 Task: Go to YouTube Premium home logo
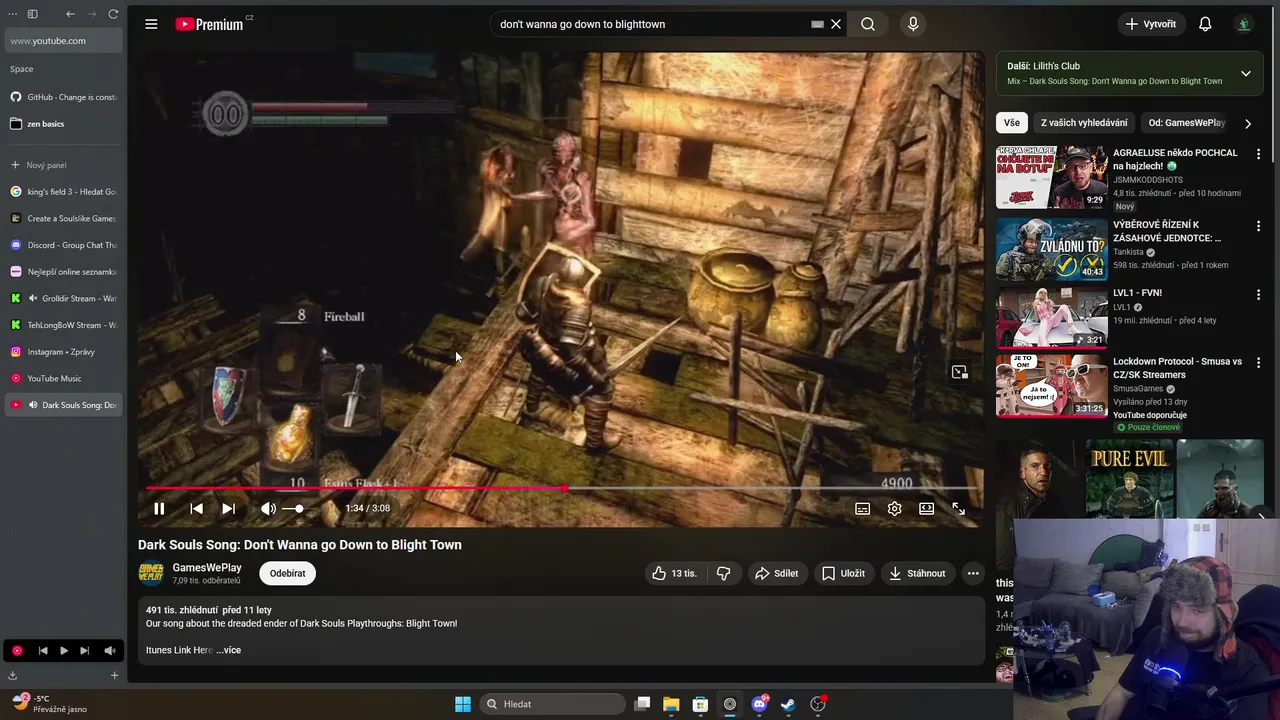(210, 24)
